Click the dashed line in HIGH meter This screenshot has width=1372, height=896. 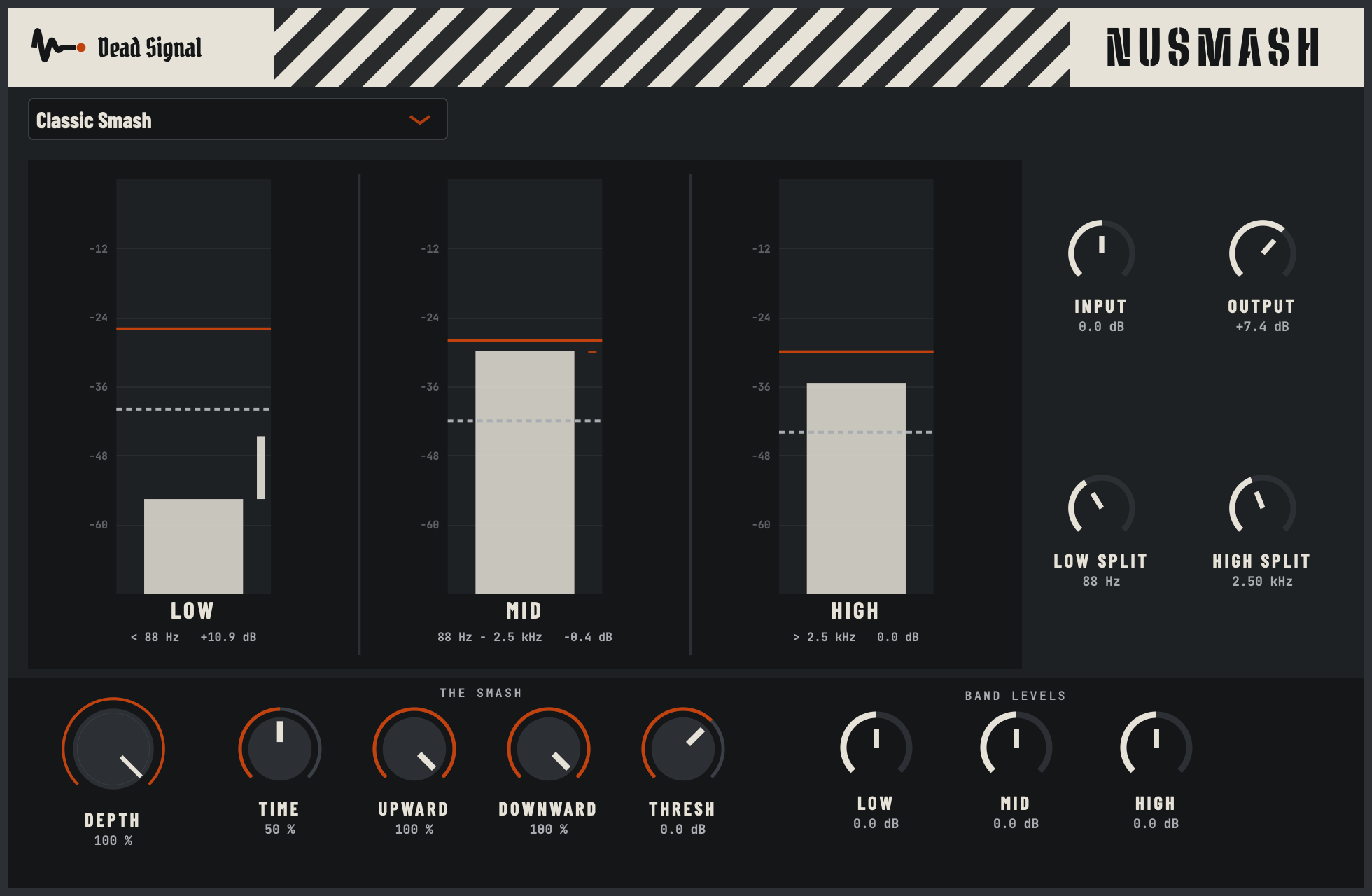pos(855,433)
